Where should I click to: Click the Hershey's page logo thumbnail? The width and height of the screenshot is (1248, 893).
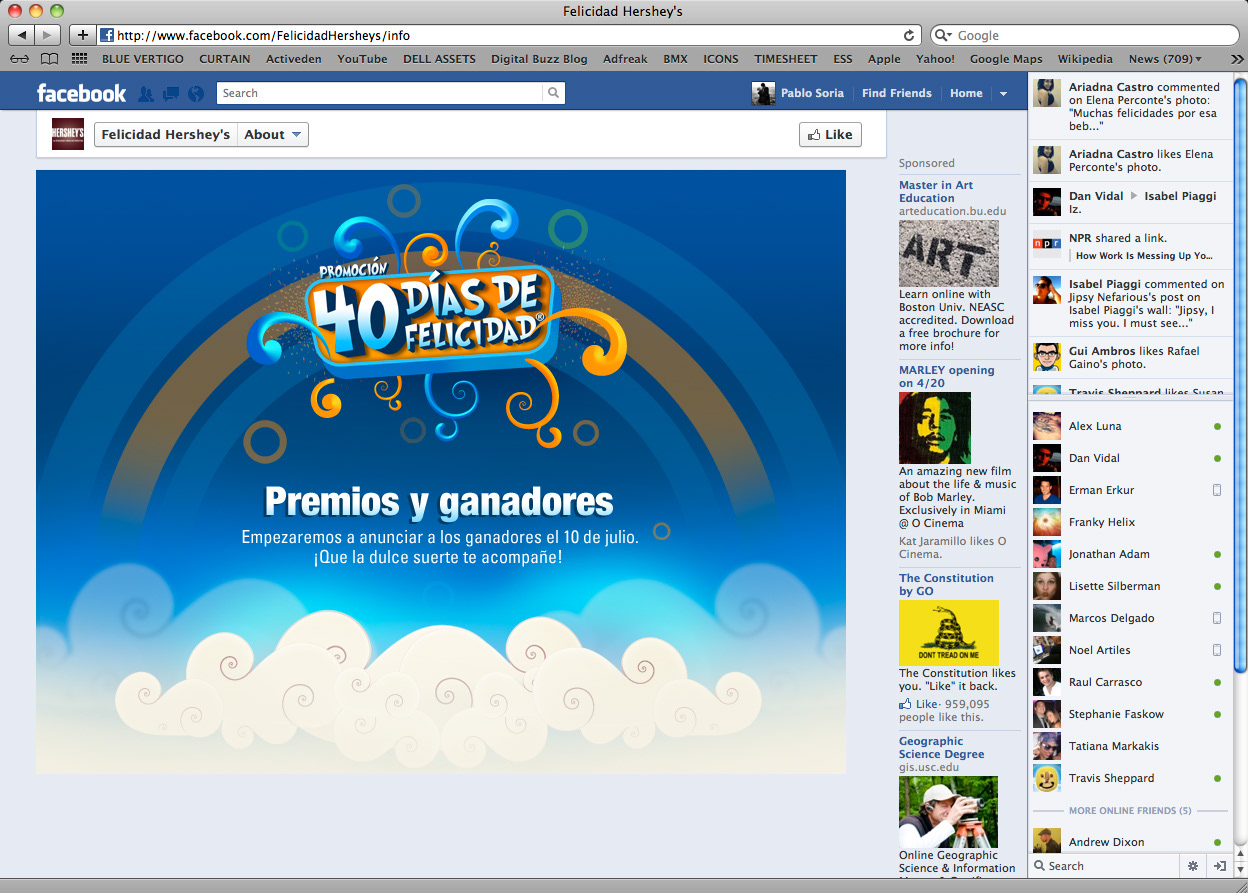click(68, 134)
